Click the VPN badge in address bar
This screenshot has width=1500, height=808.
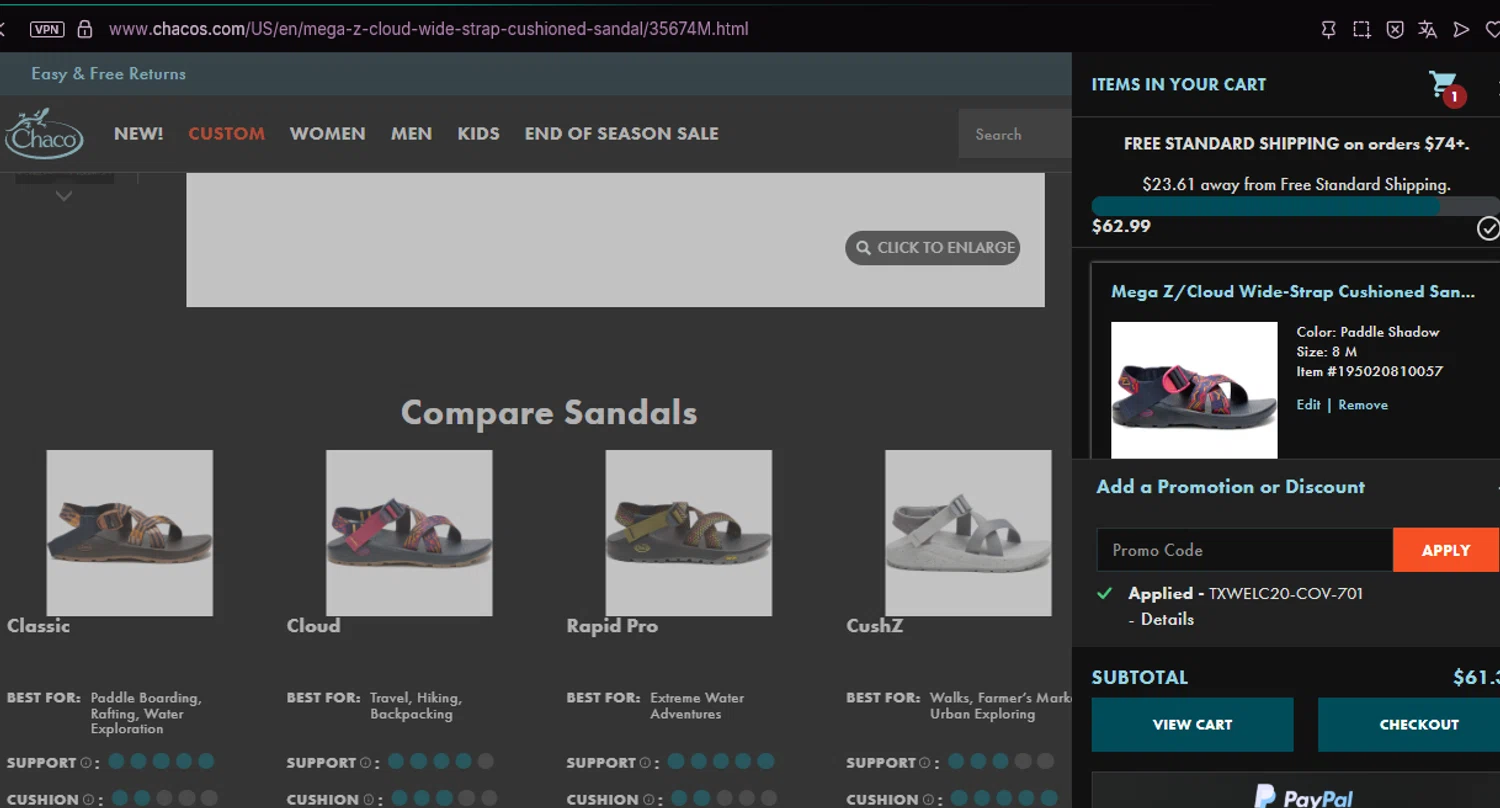point(47,29)
